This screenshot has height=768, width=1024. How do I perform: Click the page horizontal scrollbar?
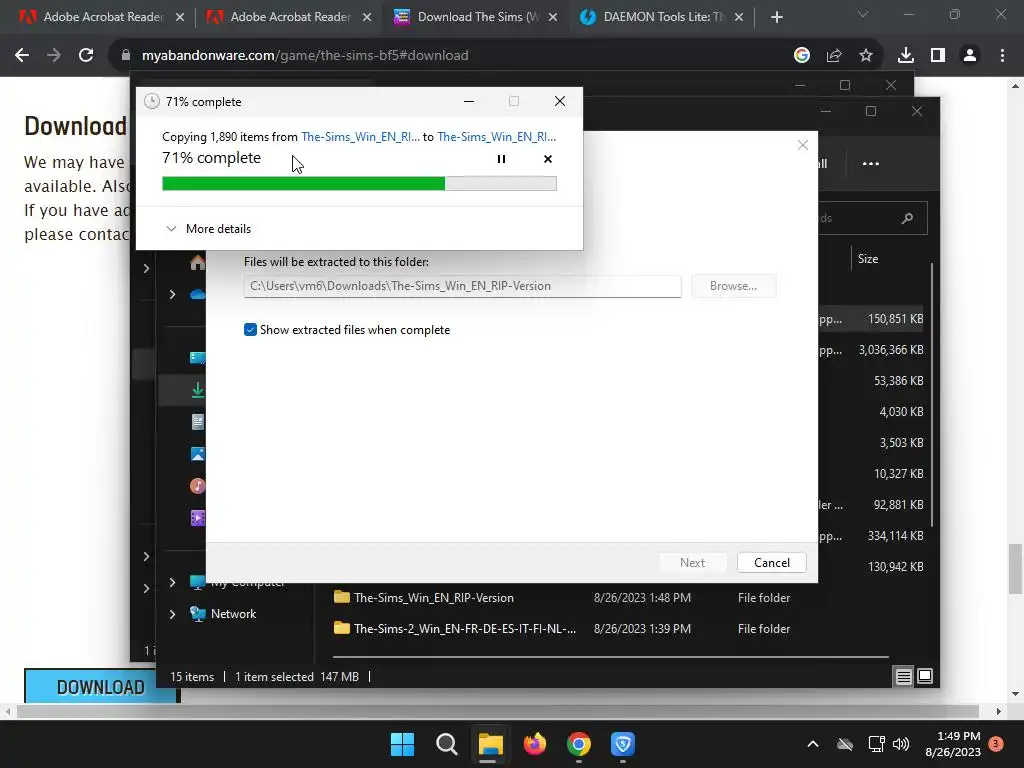497,711
